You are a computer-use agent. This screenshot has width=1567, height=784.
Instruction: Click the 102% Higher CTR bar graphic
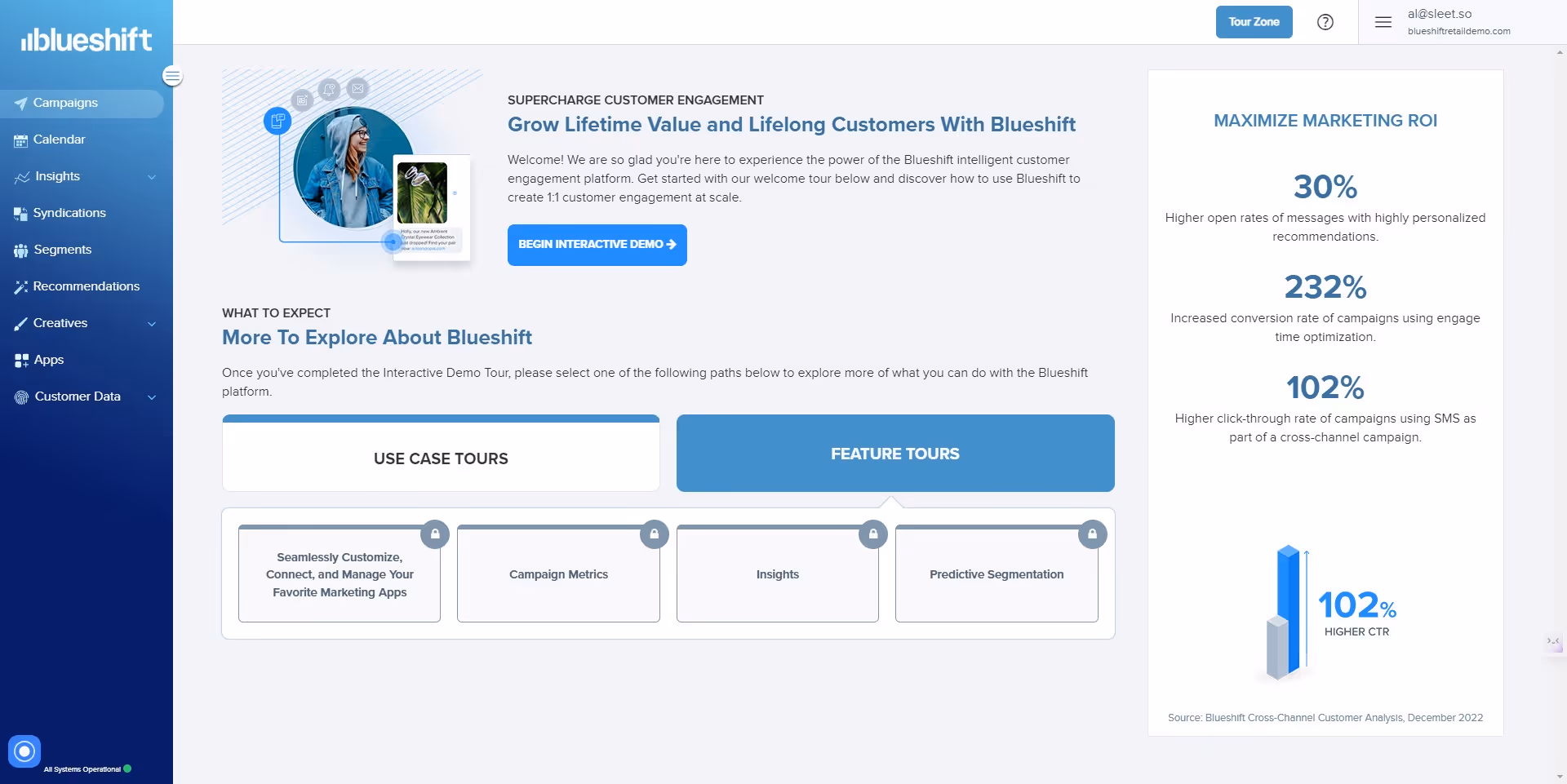coord(1325,612)
